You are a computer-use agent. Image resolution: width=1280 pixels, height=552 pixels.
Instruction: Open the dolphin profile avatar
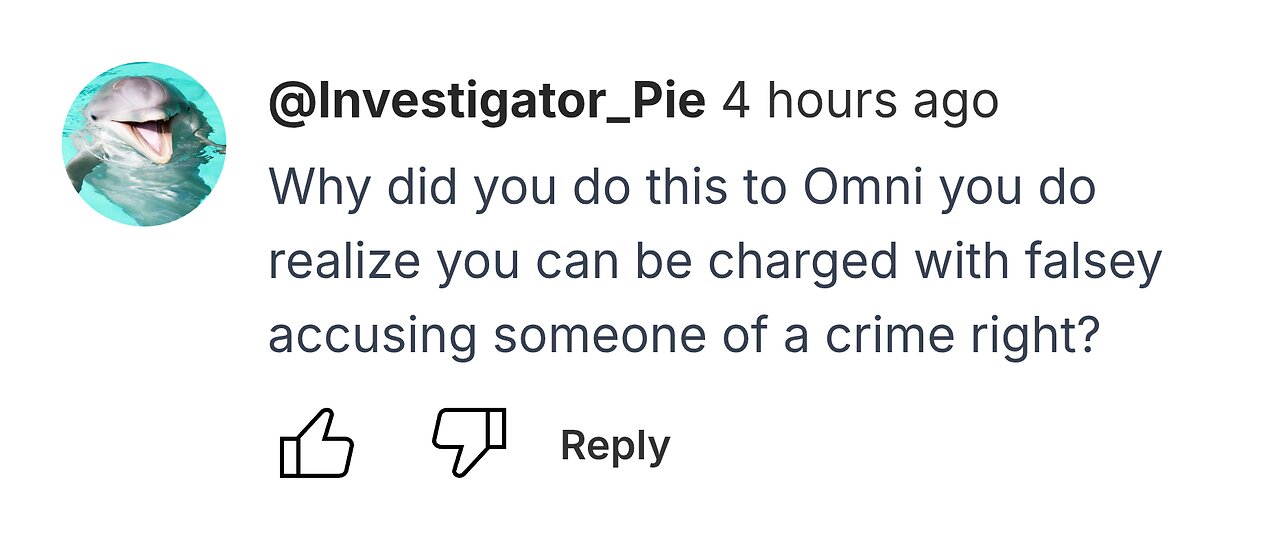click(x=144, y=144)
